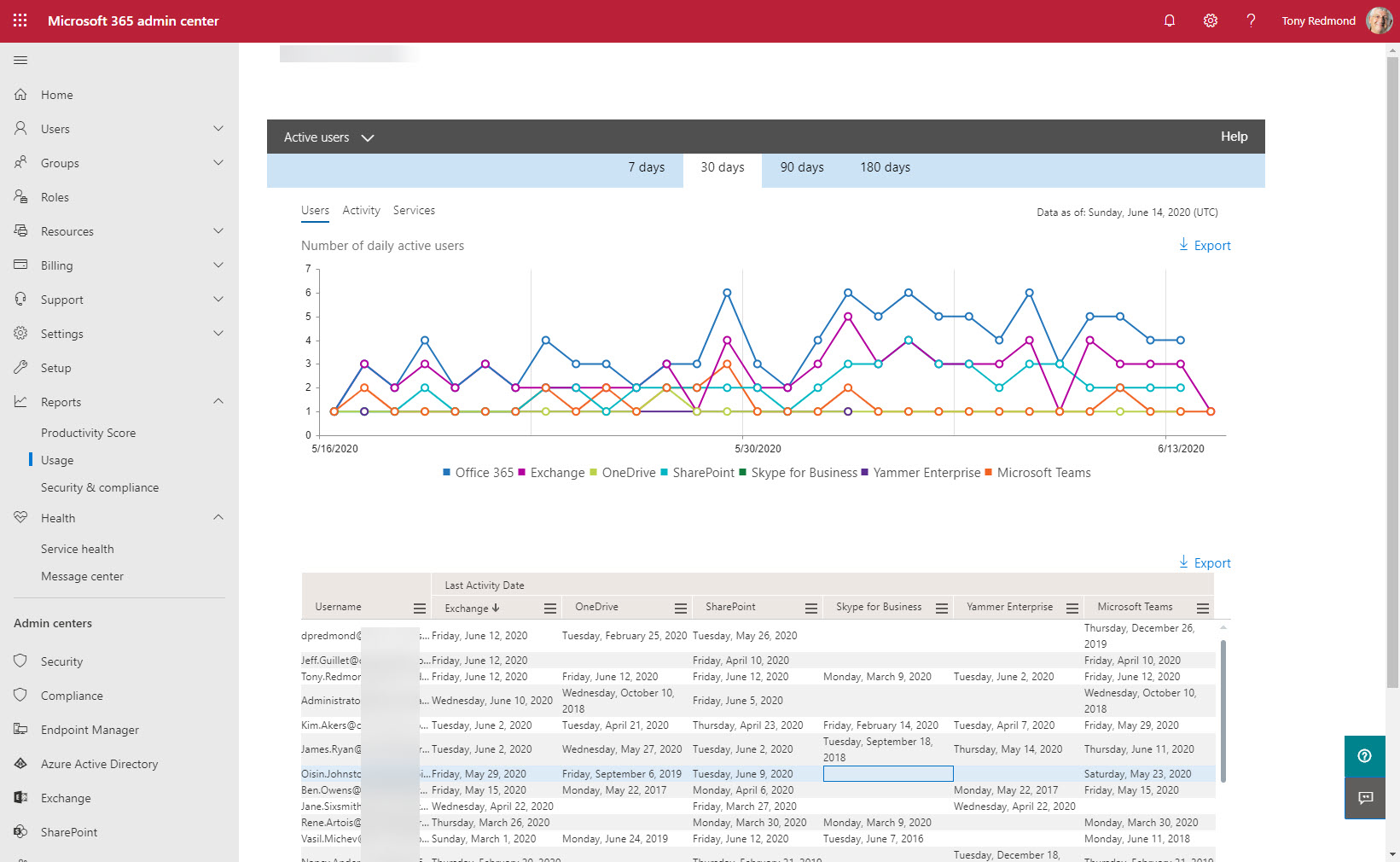Click the Billing card icon

(x=20, y=265)
